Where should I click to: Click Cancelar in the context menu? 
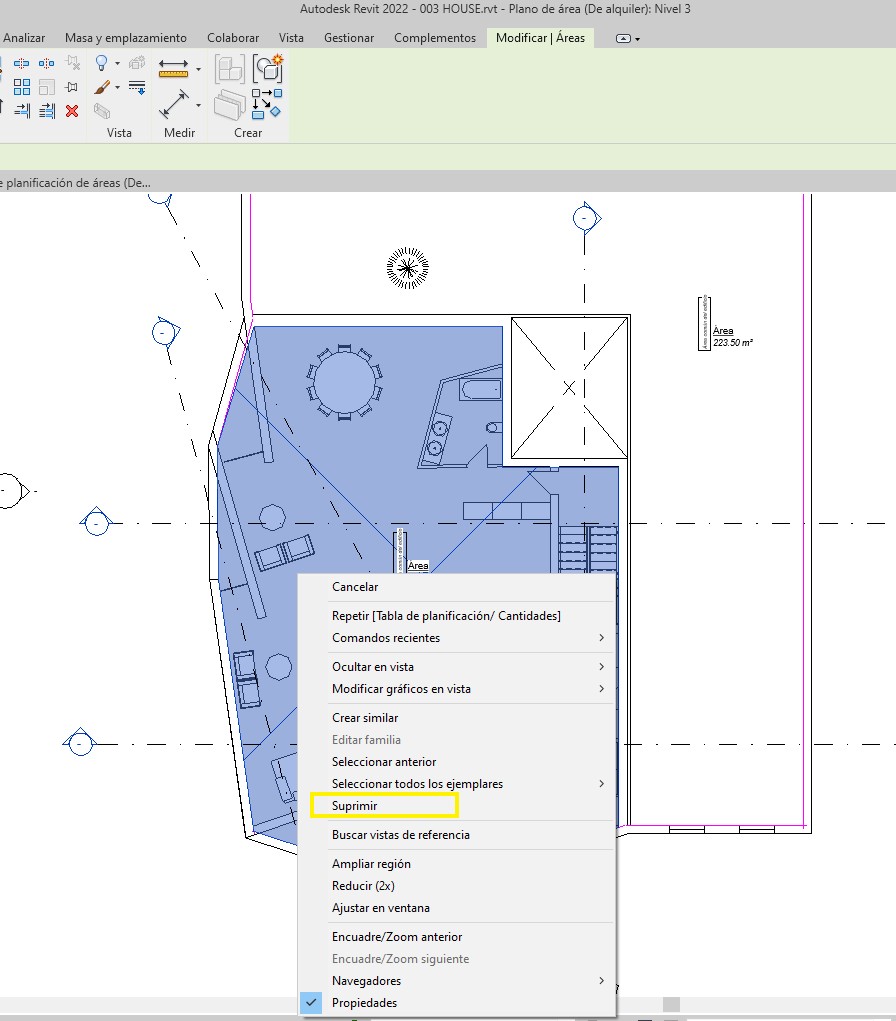pyautogui.click(x=355, y=587)
